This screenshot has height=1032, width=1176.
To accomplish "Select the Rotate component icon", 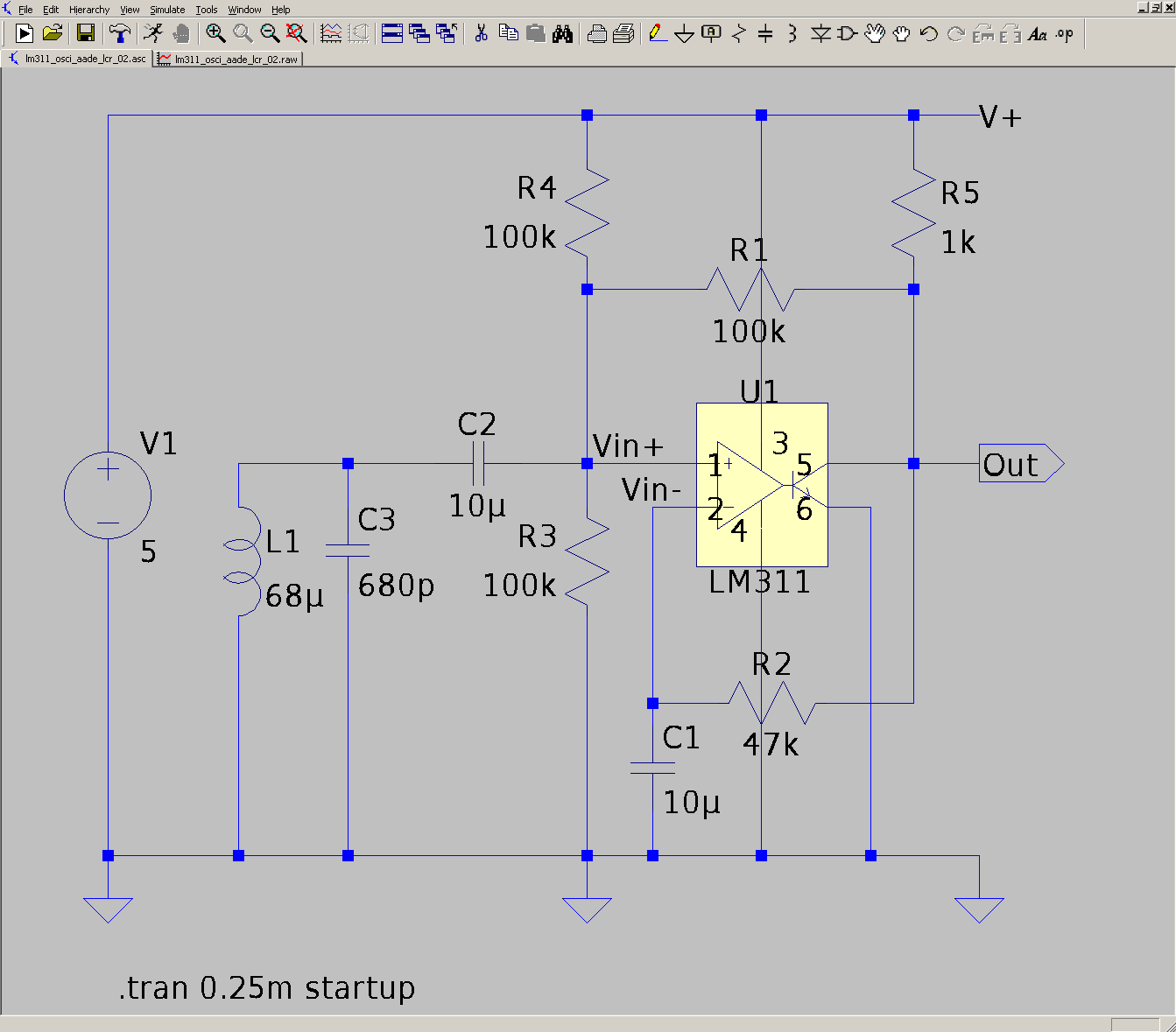I will coord(983,33).
